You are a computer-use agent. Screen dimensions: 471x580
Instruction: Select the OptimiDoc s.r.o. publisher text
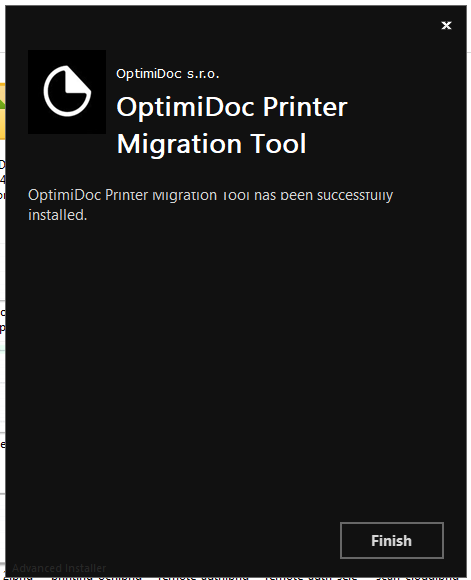tap(168, 74)
